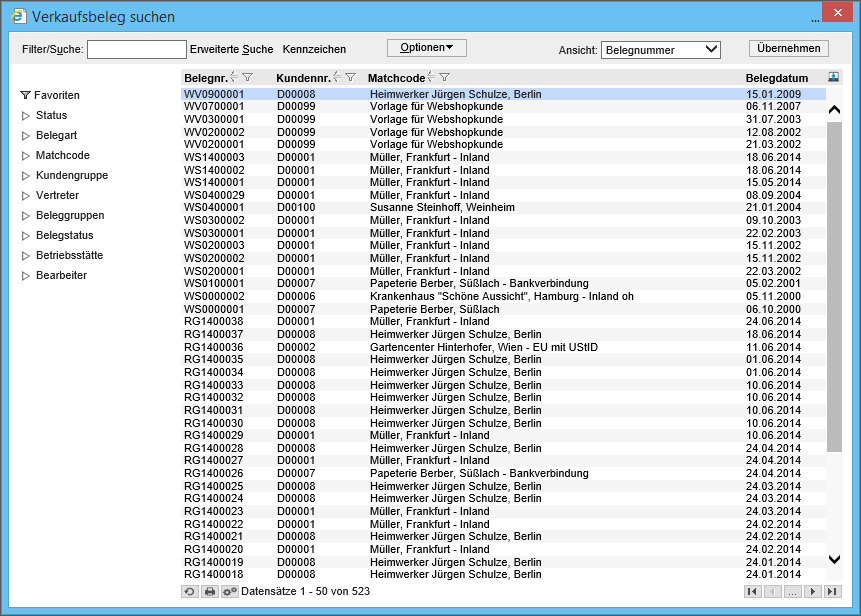Image resolution: width=861 pixels, height=616 pixels.
Task: Select row WV0700001
Action: [504, 107]
